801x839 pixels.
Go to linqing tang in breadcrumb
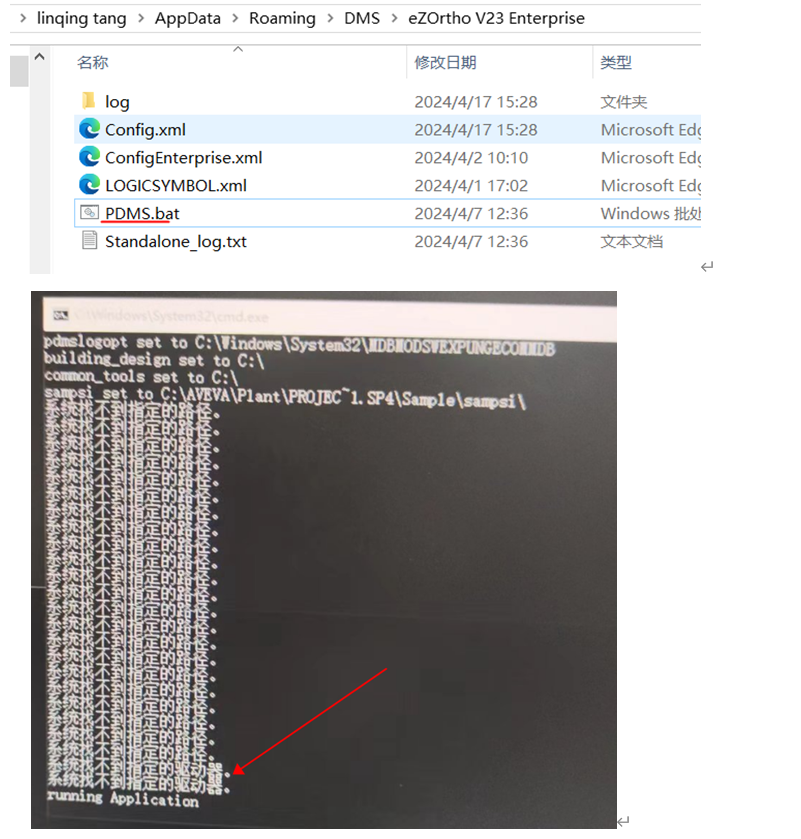click(81, 18)
